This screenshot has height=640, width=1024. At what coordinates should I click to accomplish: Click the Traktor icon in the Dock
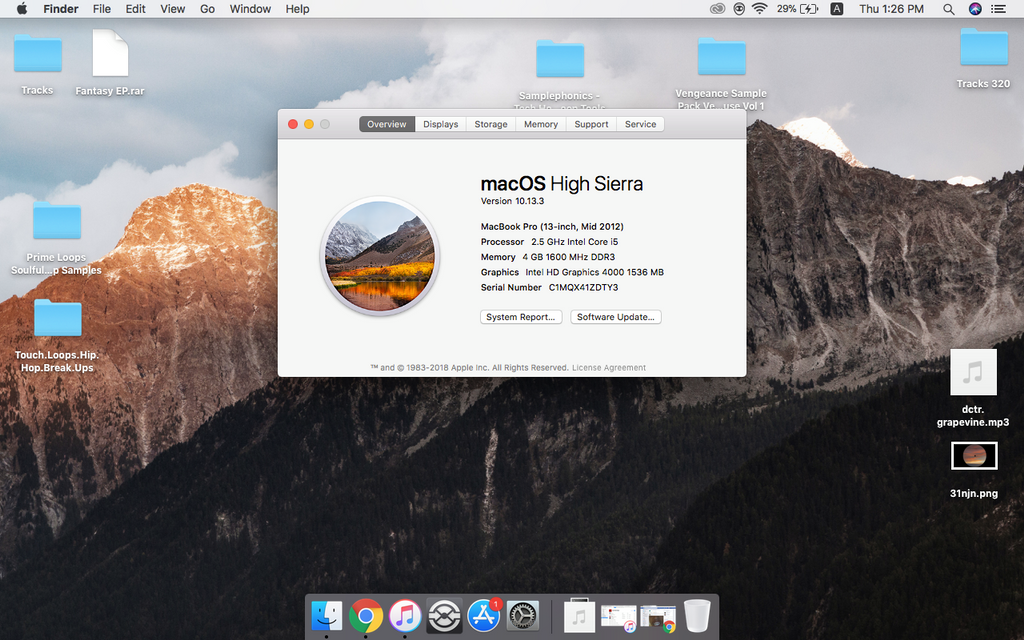(444, 616)
